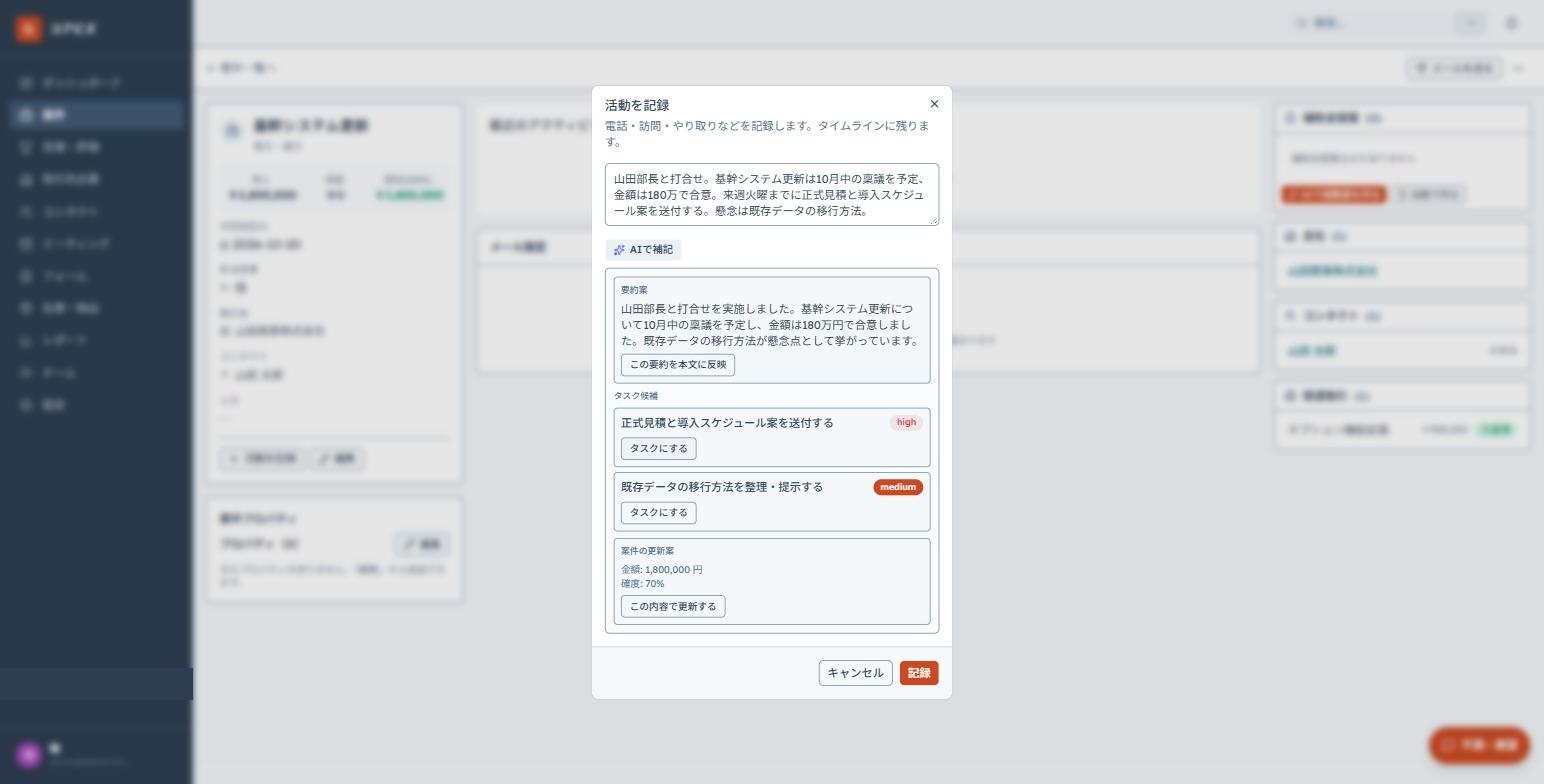1544x784 pixels.
Task: Click この内容で更新する button
Action: 673,607
